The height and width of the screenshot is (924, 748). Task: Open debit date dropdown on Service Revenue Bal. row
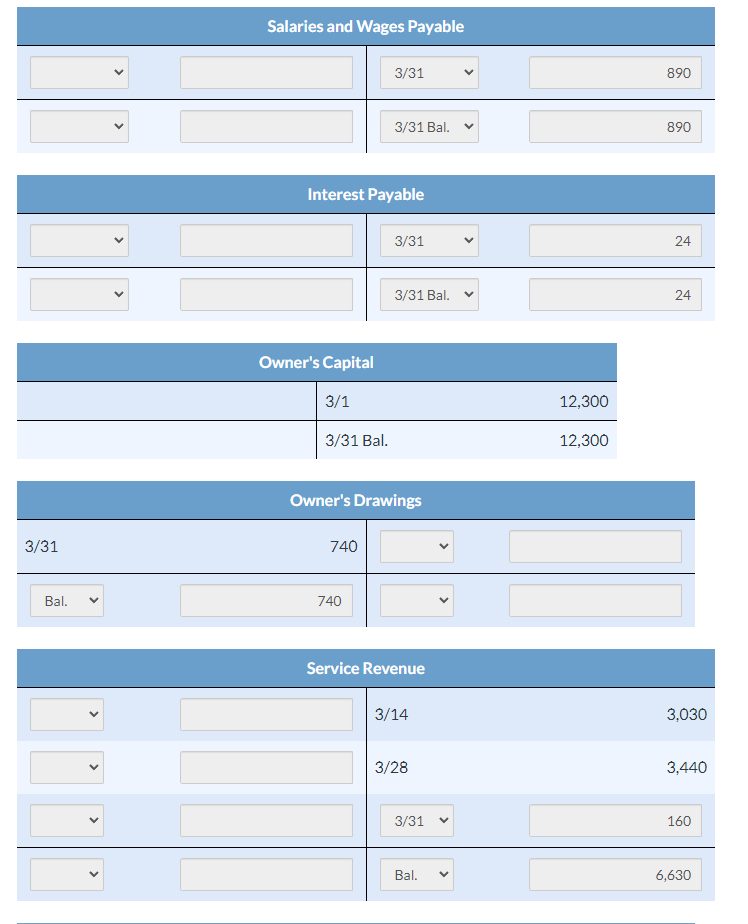(67, 874)
